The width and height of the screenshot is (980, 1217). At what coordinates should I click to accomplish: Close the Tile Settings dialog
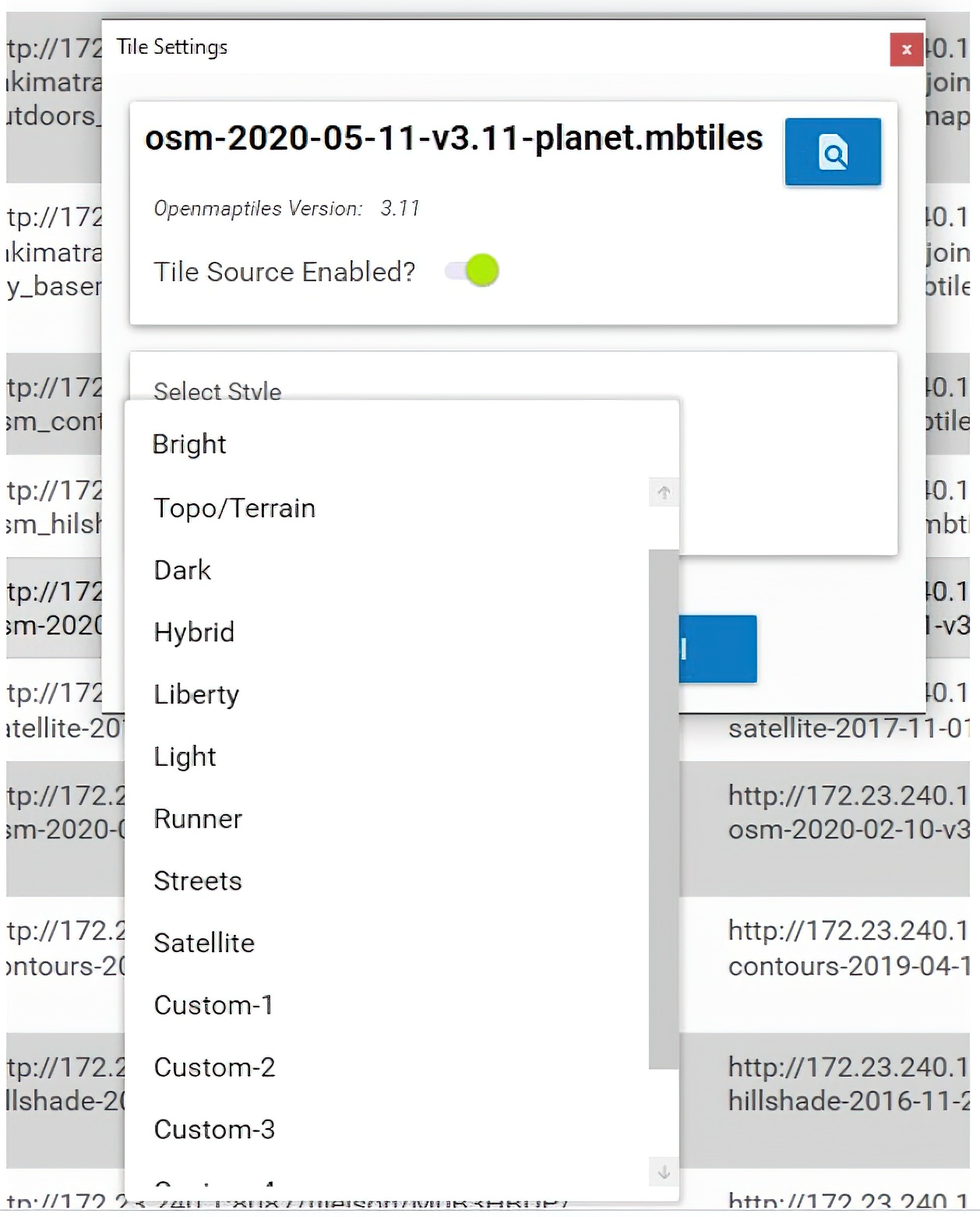[907, 50]
